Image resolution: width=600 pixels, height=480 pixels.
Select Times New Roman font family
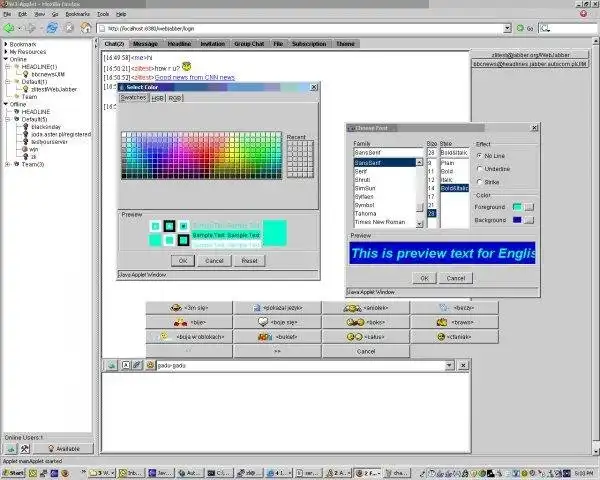coord(385,222)
